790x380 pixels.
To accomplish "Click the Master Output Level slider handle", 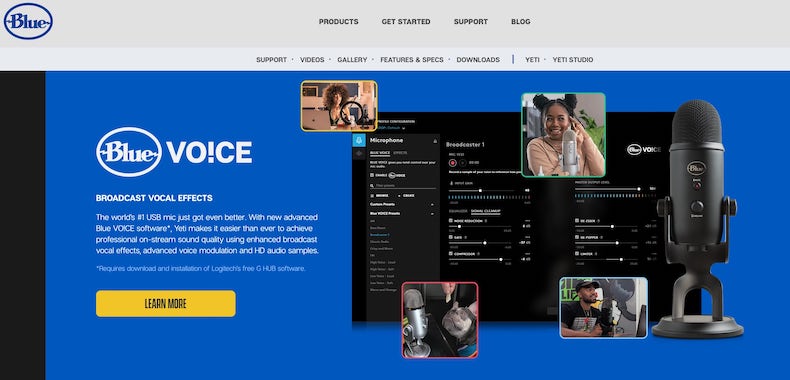I will coord(639,189).
